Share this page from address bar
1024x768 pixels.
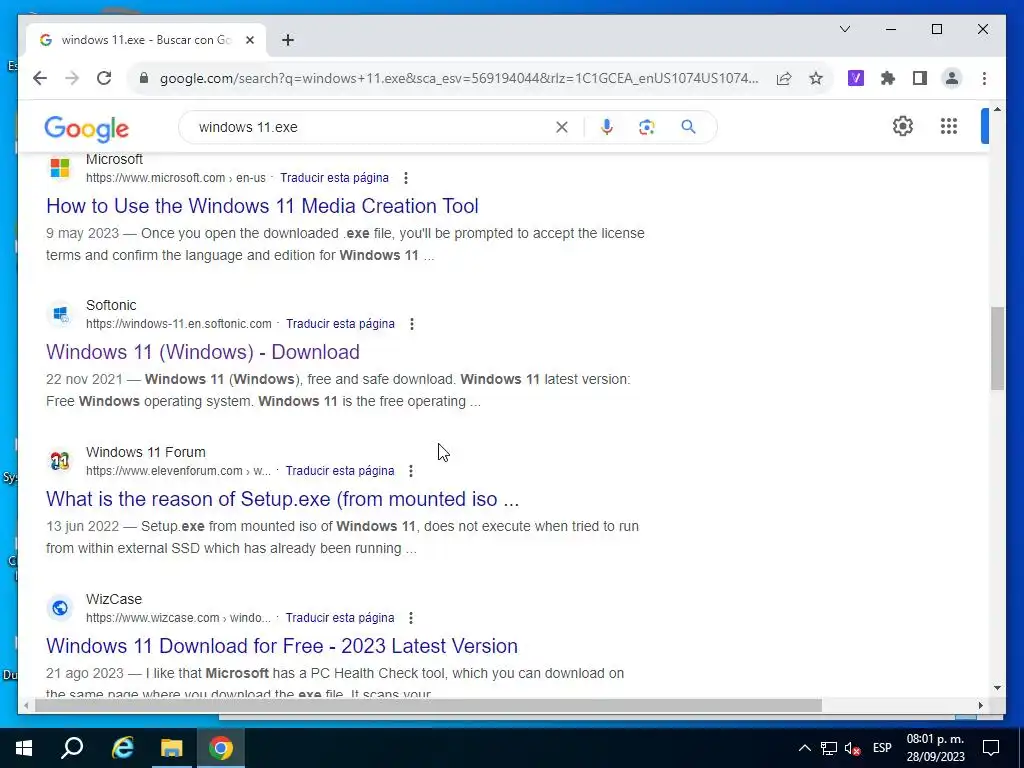click(784, 78)
